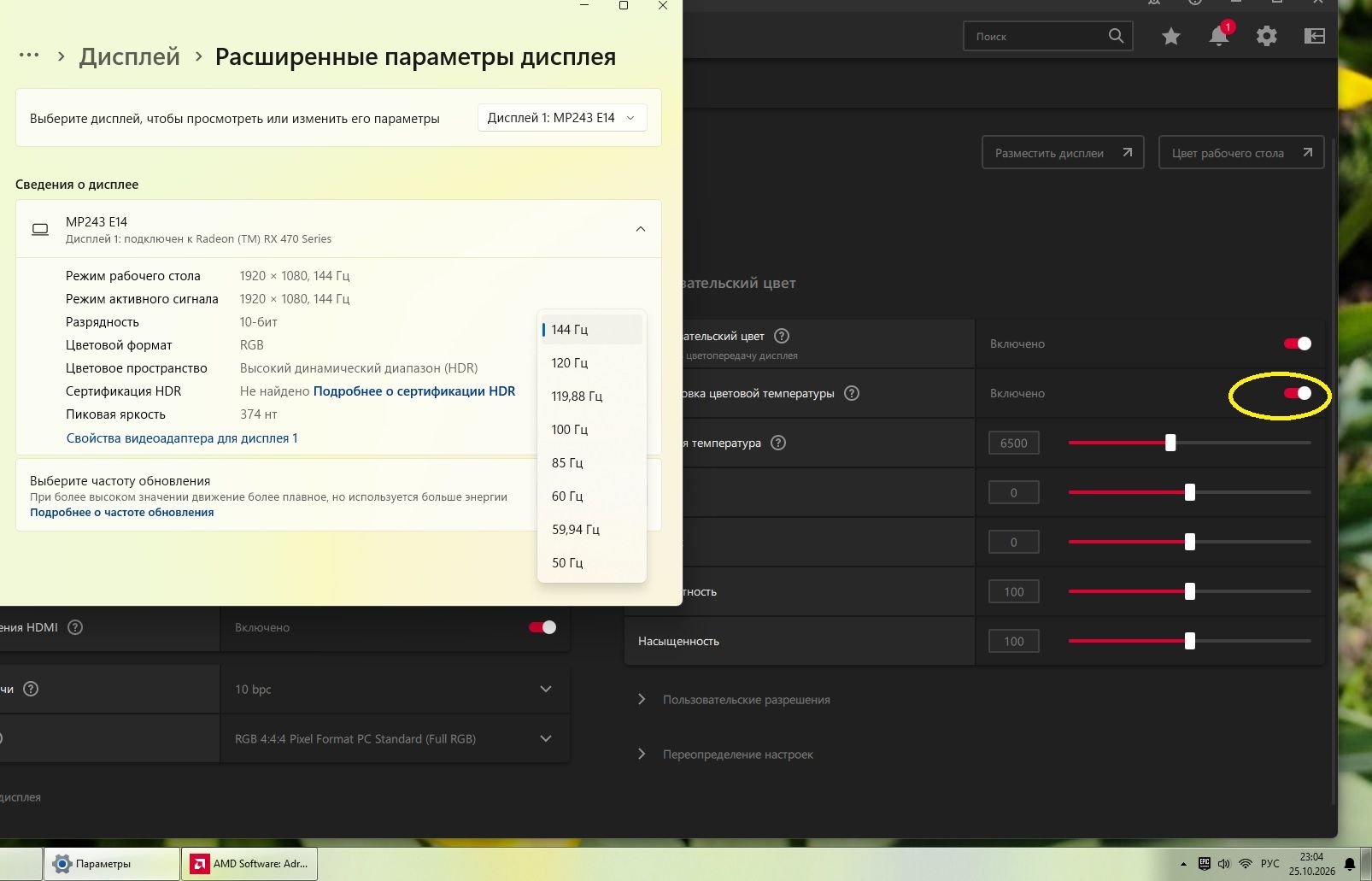Toggle the color temperature switch

coord(1298,393)
